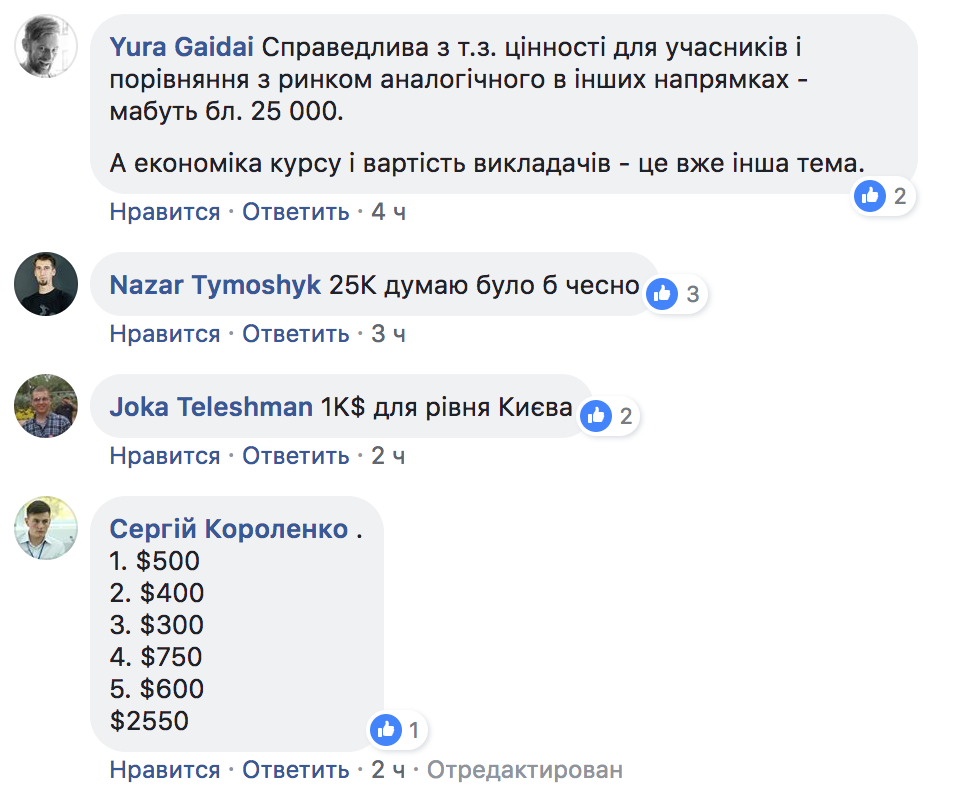Visit Сергій Короленко's profile name link
Viewport: 968px width, 794px height.
[x=229, y=529]
